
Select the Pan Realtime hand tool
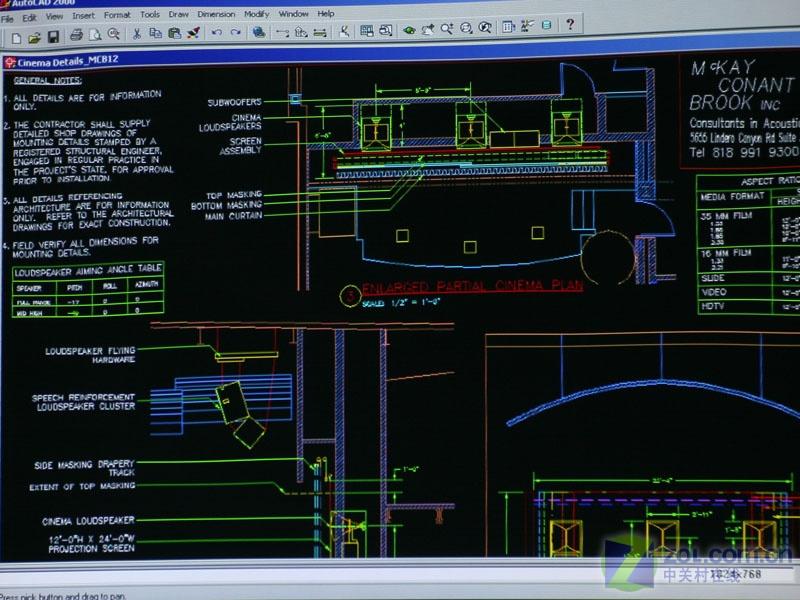[428, 30]
